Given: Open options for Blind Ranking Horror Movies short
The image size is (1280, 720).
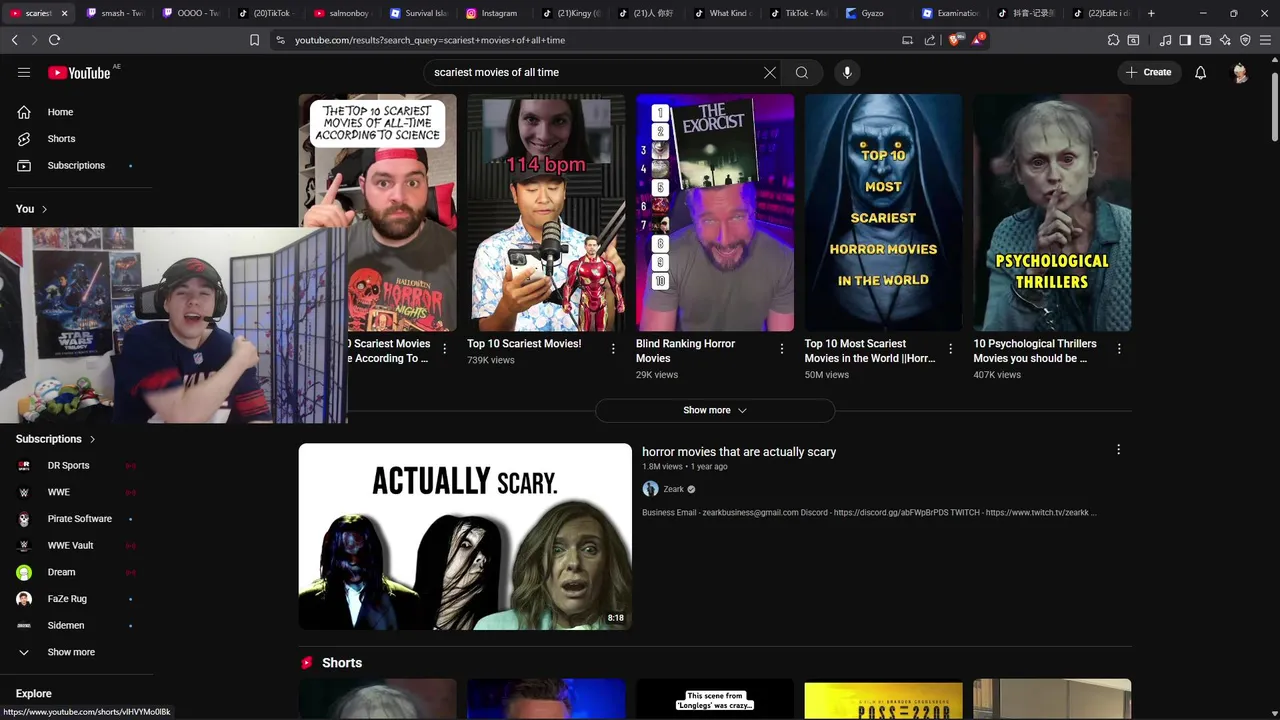Looking at the screenshot, I should (782, 348).
